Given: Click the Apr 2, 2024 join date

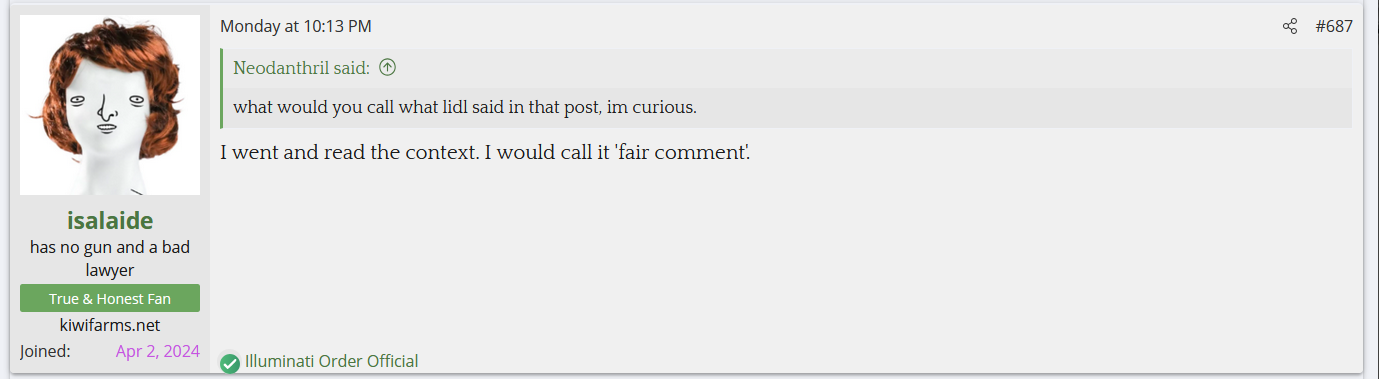Looking at the screenshot, I should point(157,351).
